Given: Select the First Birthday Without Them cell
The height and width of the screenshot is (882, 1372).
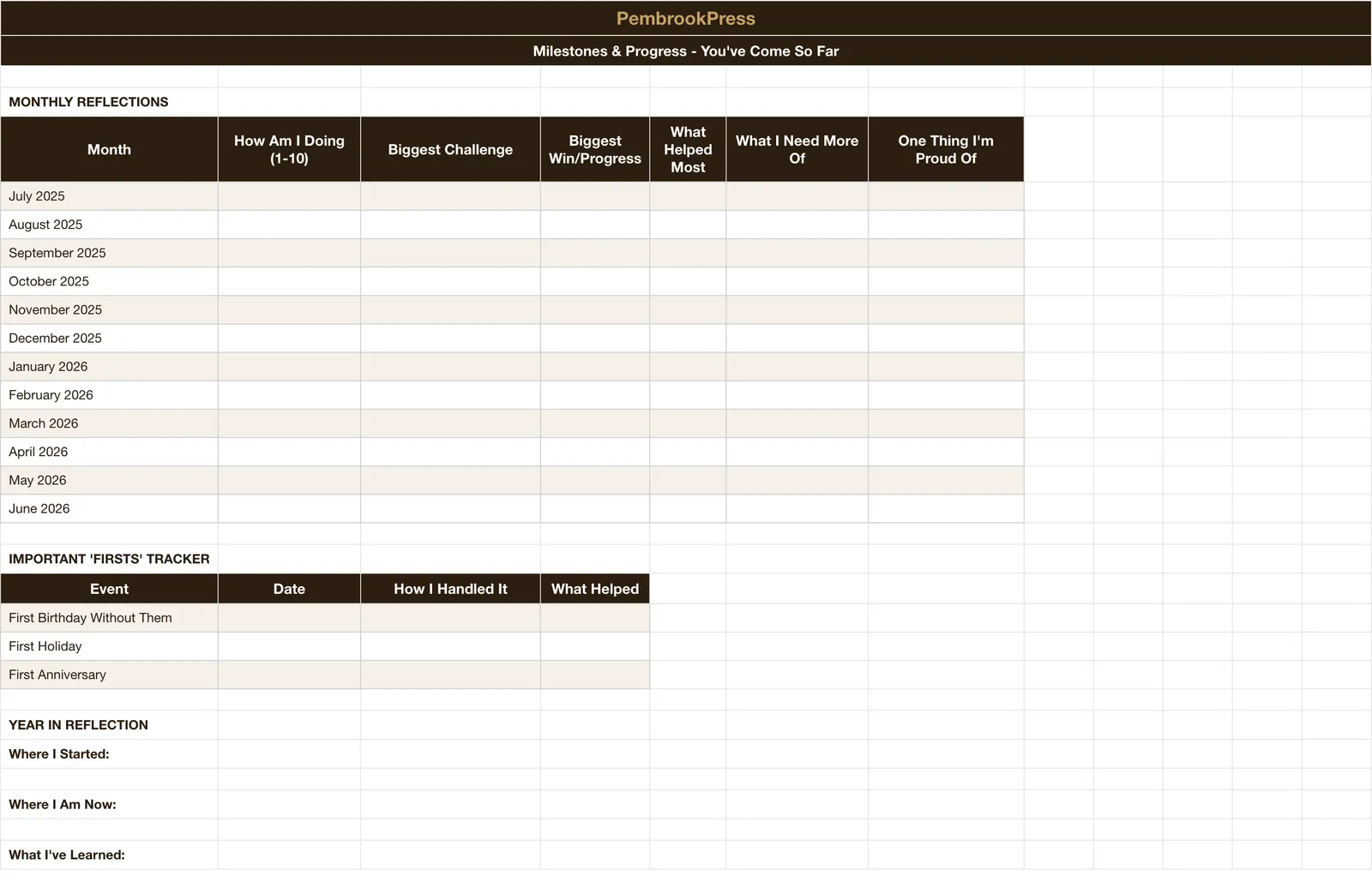Looking at the screenshot, I should click(109, 618).
